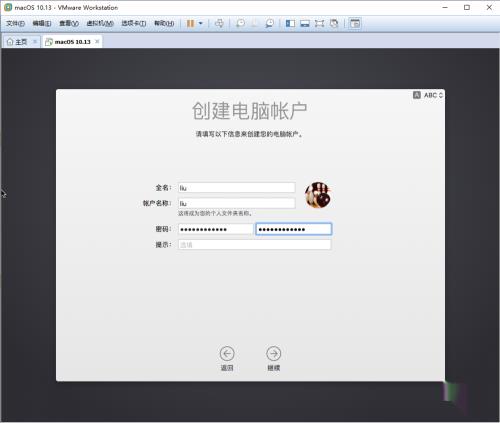Send Ctrl+Alt+Del to the virtual machine
The image size is (500, 423).
(x=219, y=23)
